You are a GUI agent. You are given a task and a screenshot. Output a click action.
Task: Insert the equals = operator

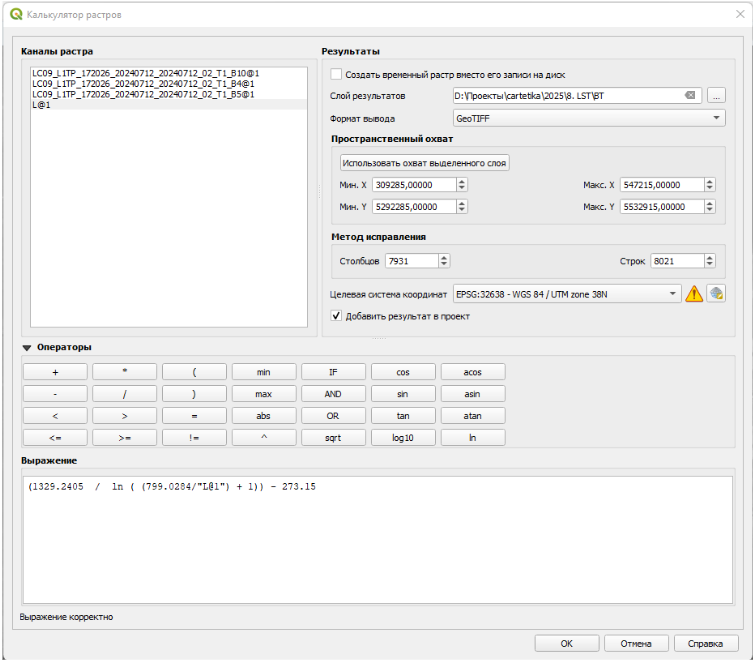[194, 416]
